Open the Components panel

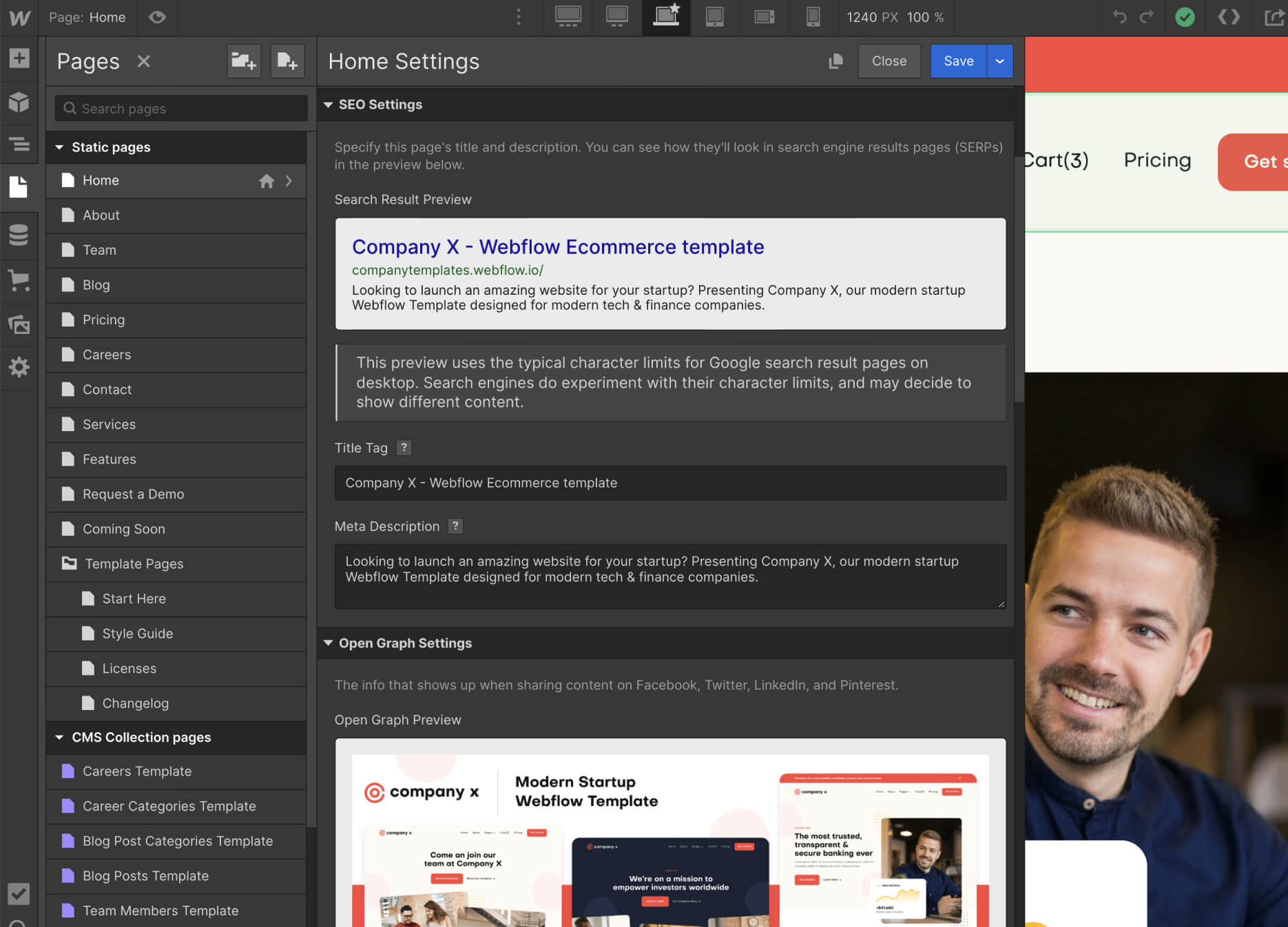pos(19,103)
